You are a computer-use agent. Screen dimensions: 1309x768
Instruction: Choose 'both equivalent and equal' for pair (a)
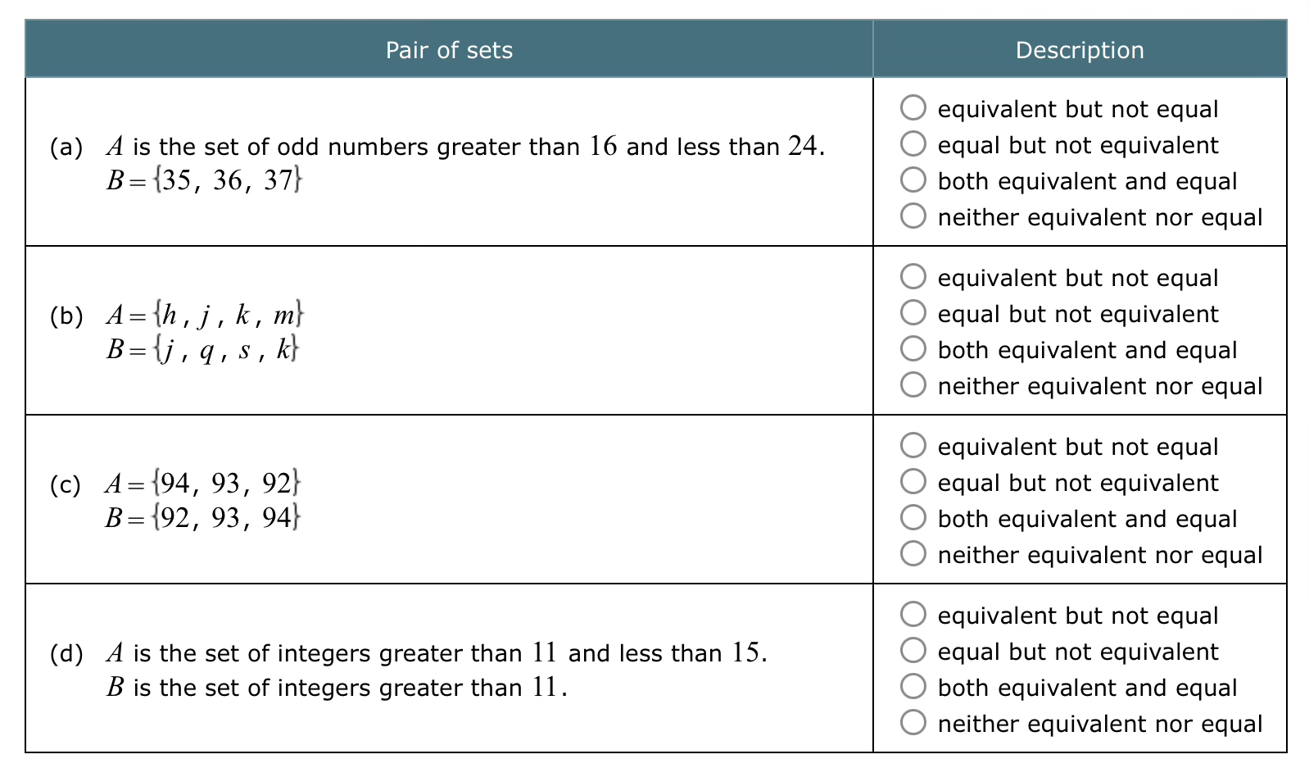913,180
